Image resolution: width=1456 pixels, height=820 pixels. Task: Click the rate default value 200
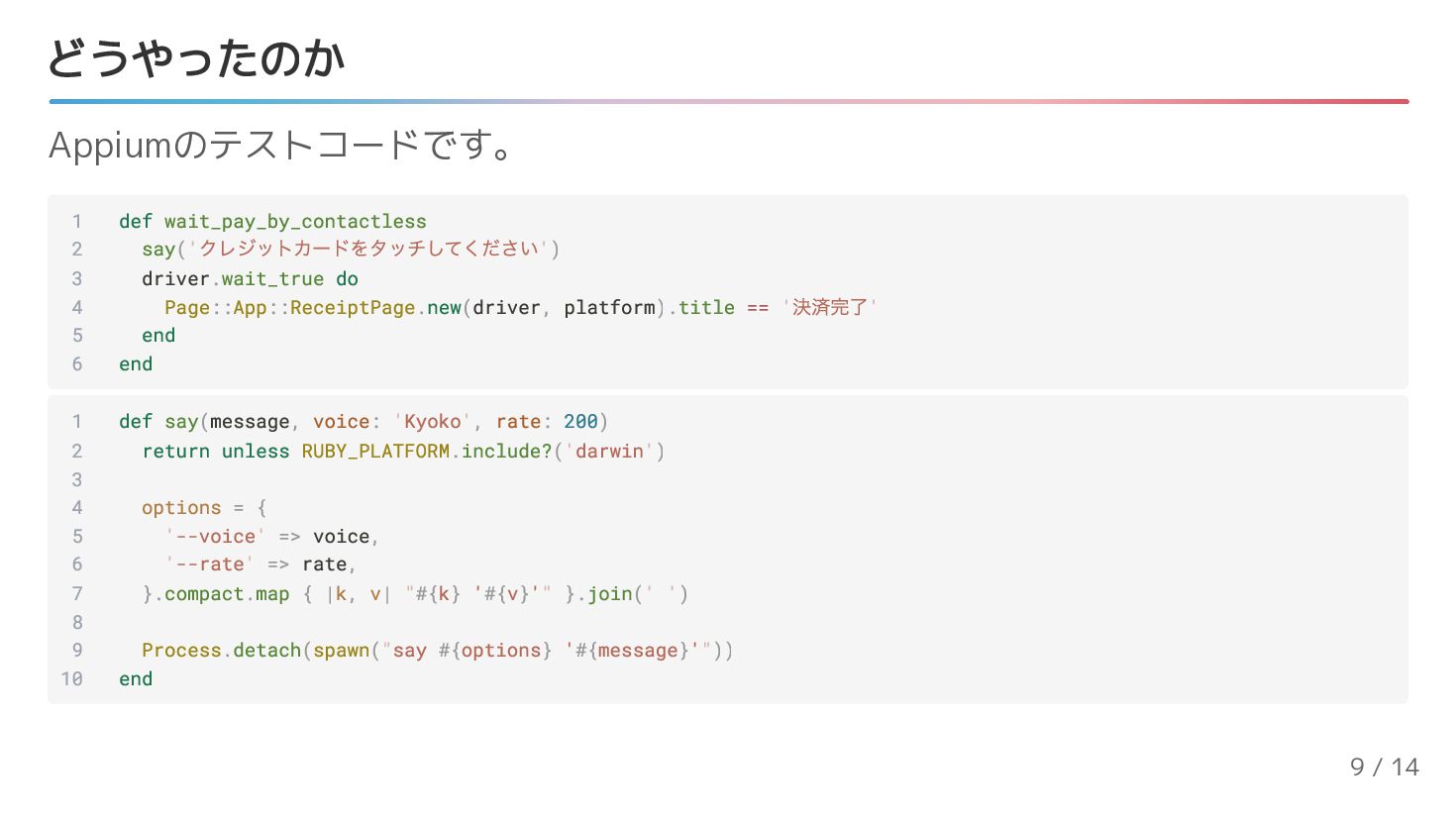[x=580, y=421]
